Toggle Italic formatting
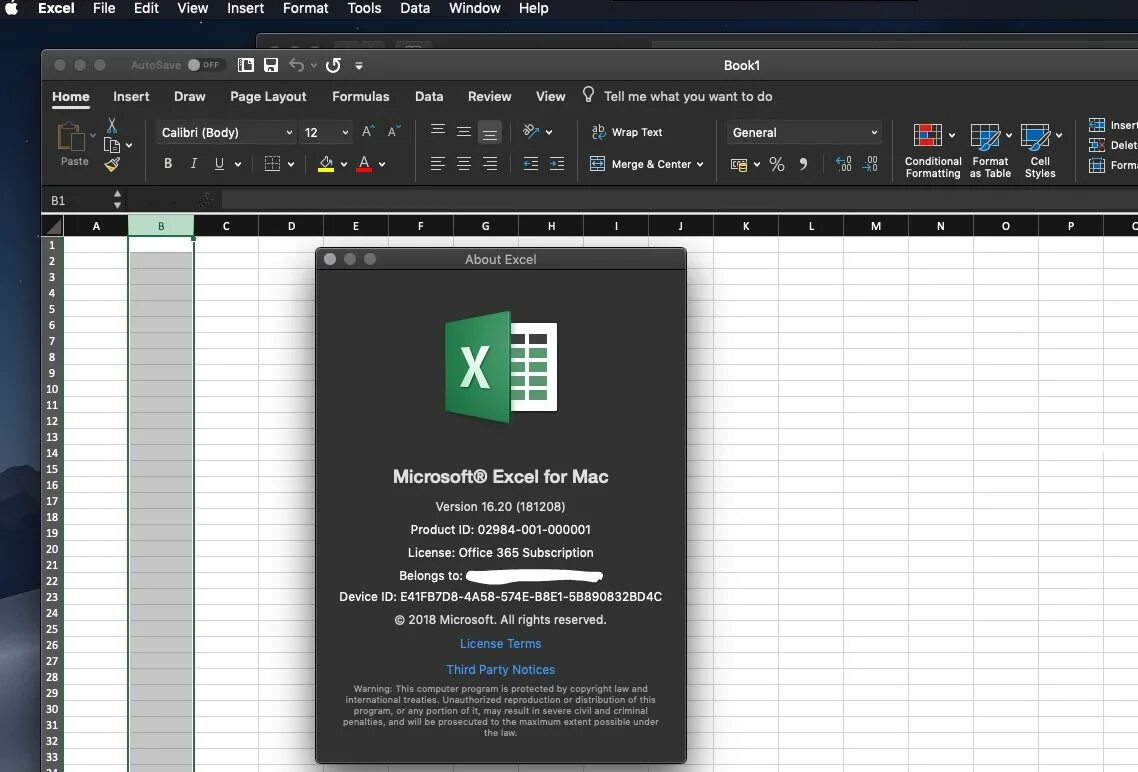 click(194, 164)
